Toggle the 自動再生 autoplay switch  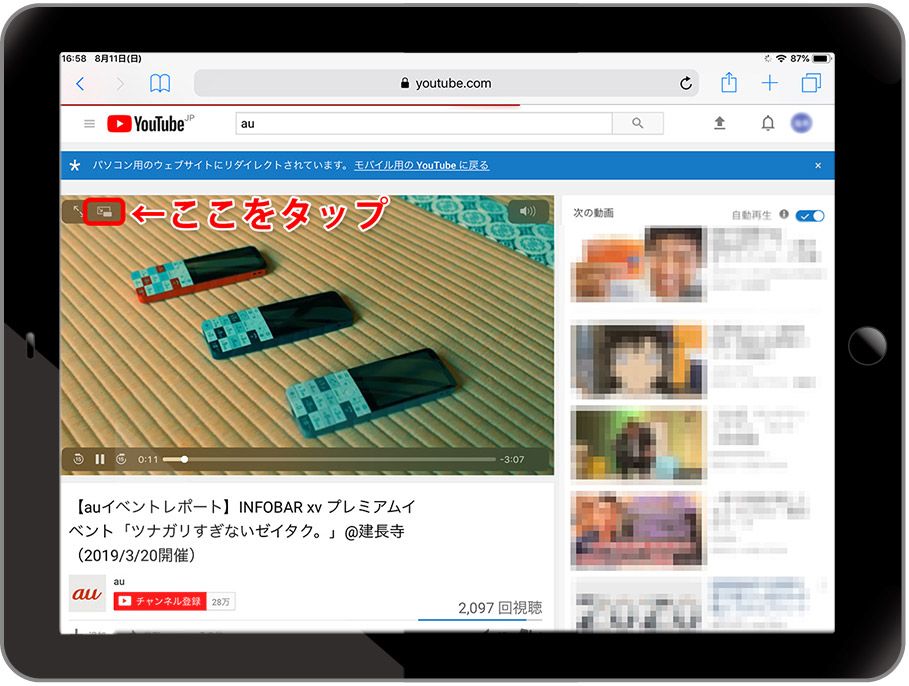click(810, 216)
